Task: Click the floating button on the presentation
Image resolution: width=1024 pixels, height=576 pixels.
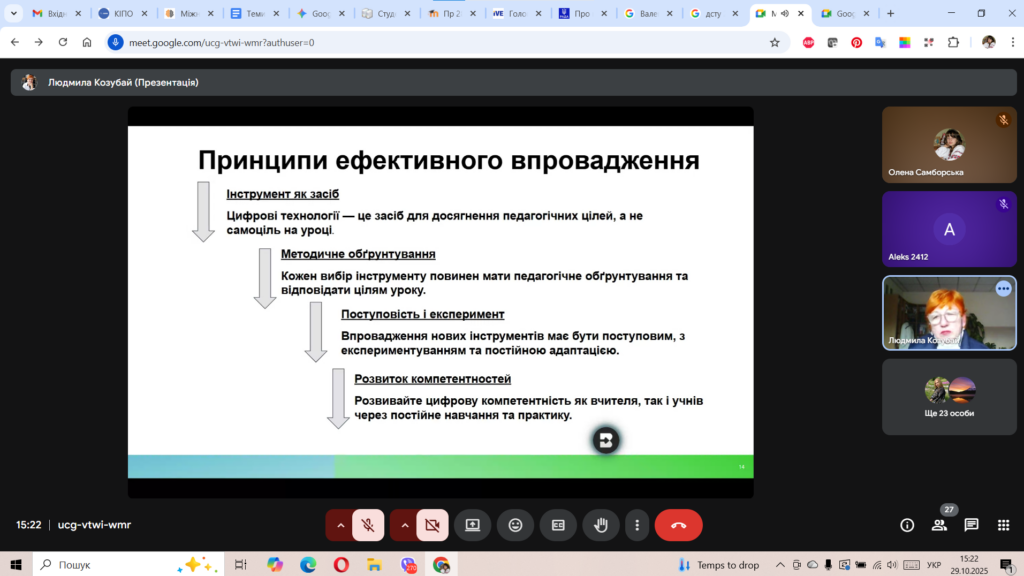Action: pyautogui.click(x=606, y=440)
